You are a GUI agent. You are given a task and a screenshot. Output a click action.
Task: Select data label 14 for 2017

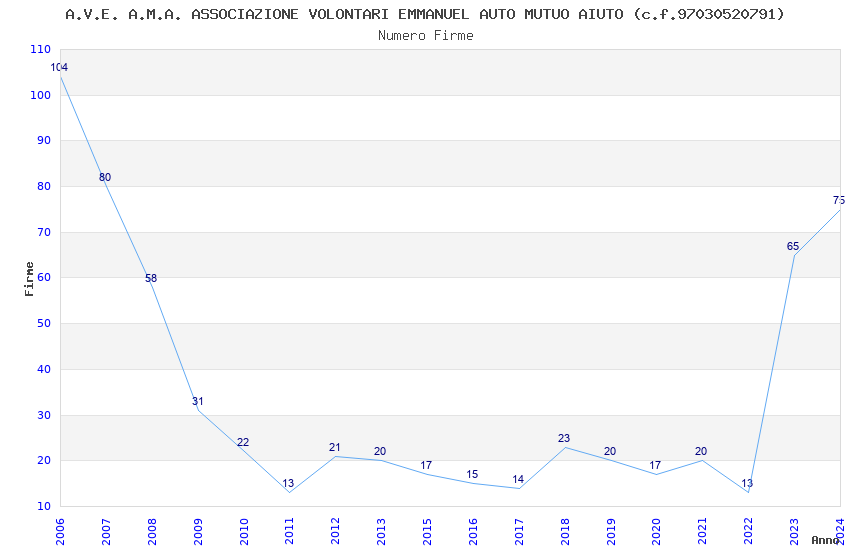coord(518,479)
